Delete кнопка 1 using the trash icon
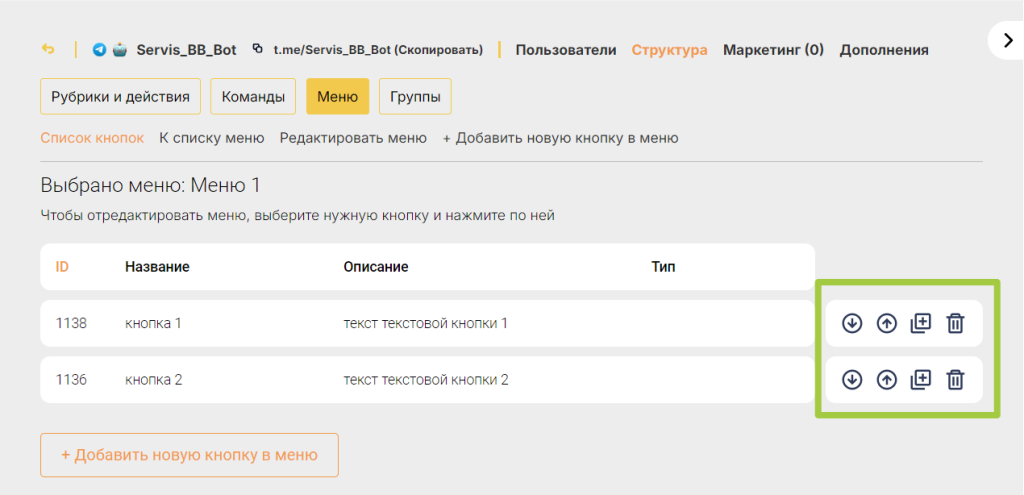 tap(955, 323)
